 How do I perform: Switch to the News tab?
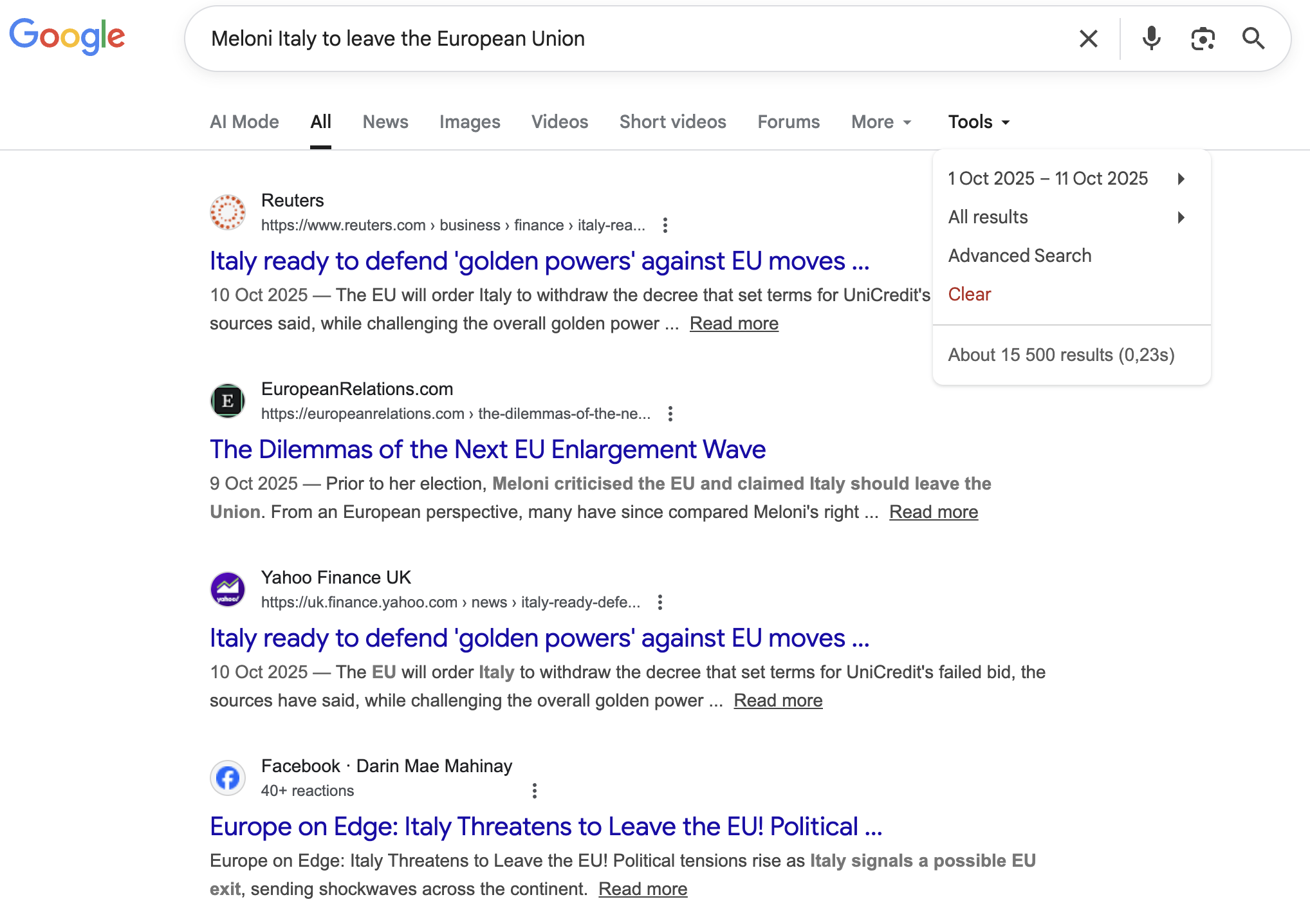click(x=385, y=122)
